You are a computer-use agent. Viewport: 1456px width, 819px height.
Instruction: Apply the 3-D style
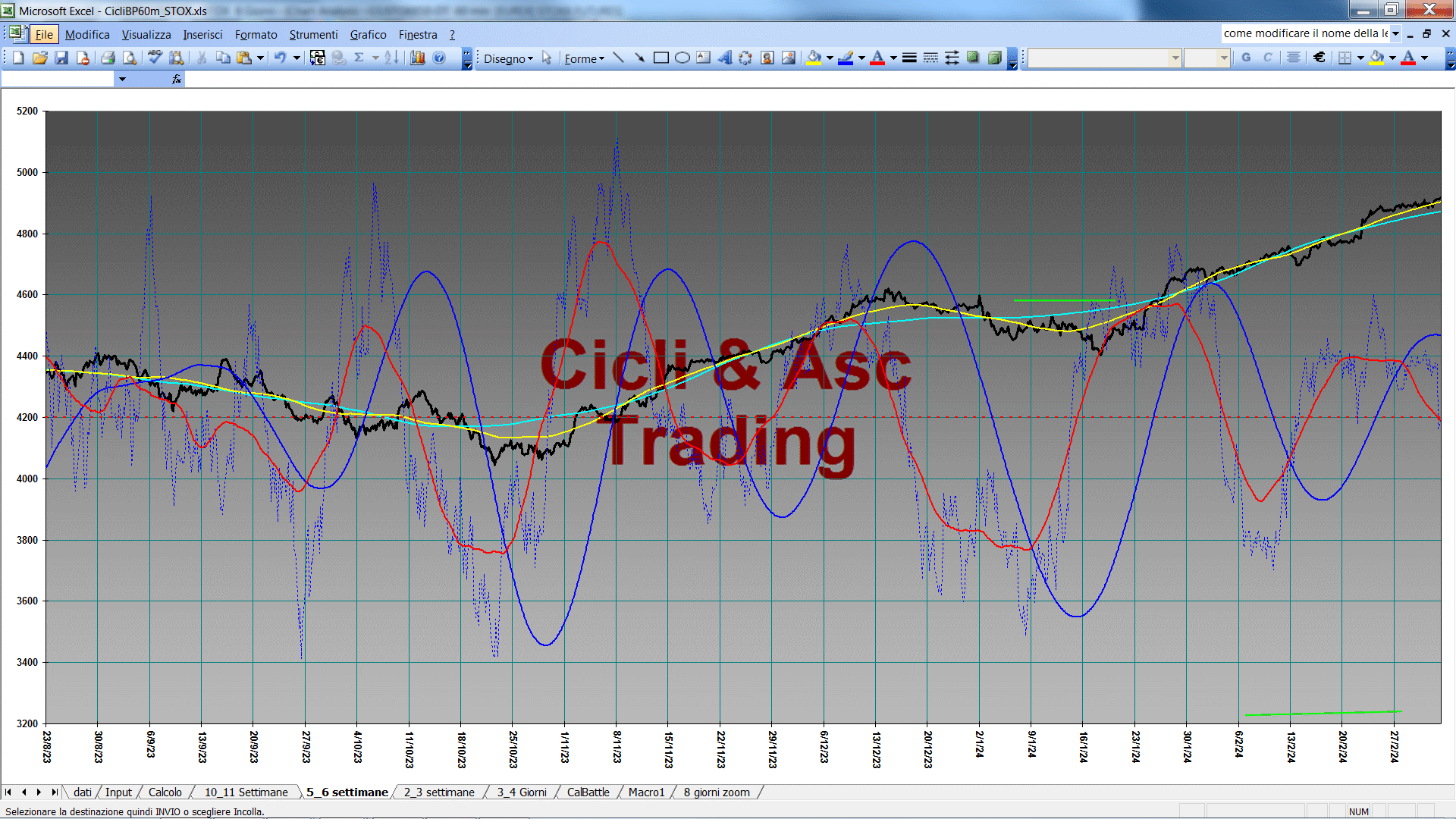click(x=994, y=58)
